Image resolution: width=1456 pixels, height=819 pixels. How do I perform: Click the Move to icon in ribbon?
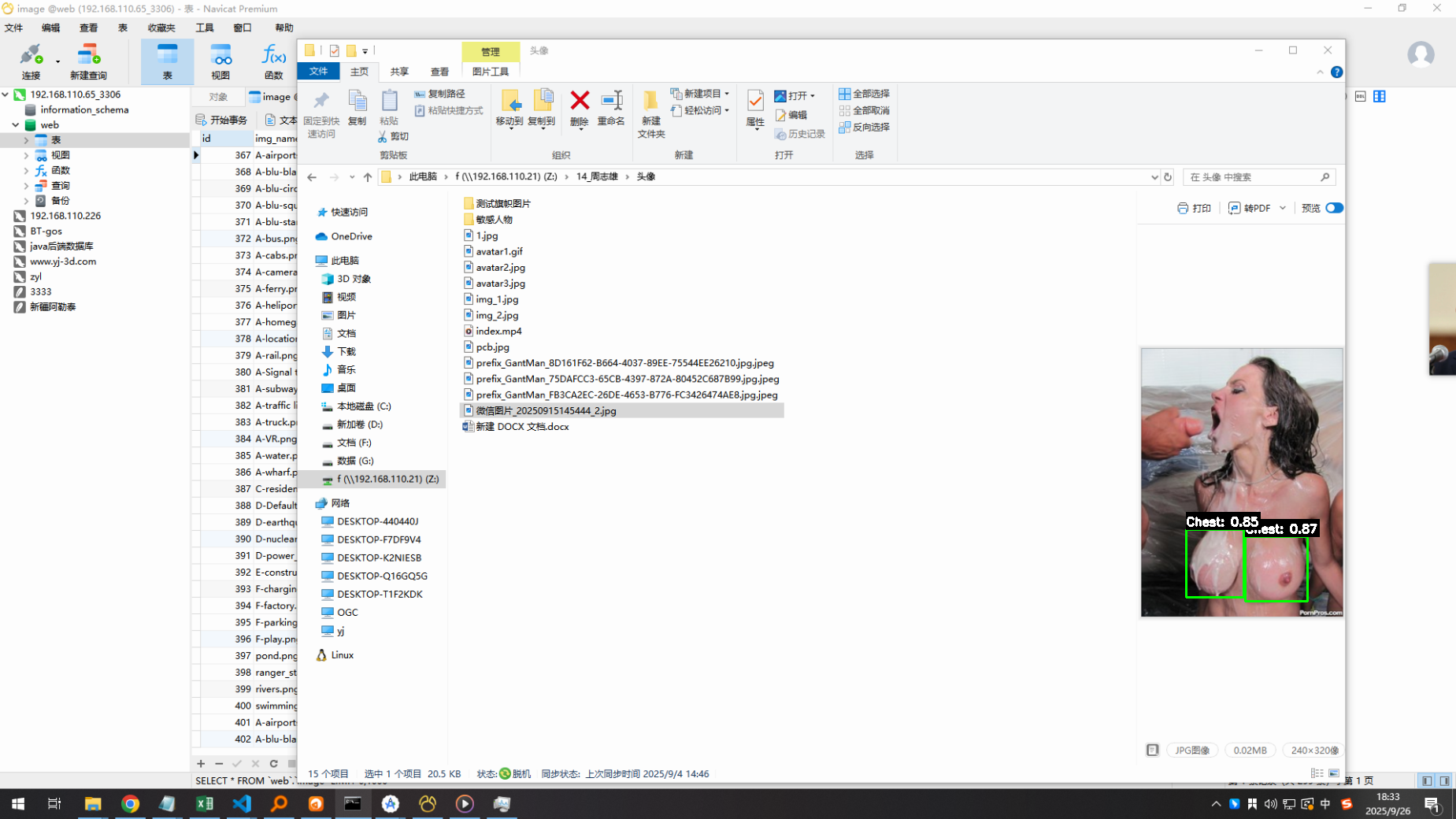click(509, 107)
